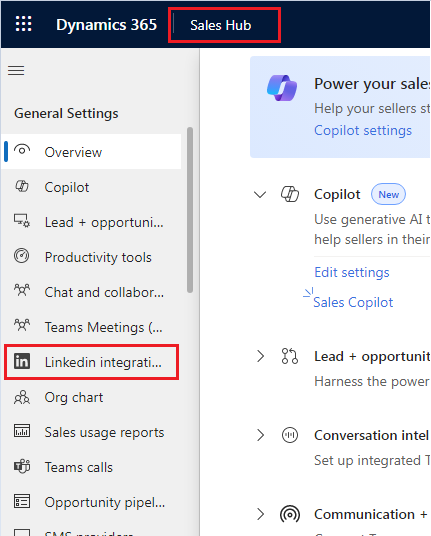Screen dimensions: 431x536
Task: Click the New badge beside Copilot
Action: (x=388, y=195)
